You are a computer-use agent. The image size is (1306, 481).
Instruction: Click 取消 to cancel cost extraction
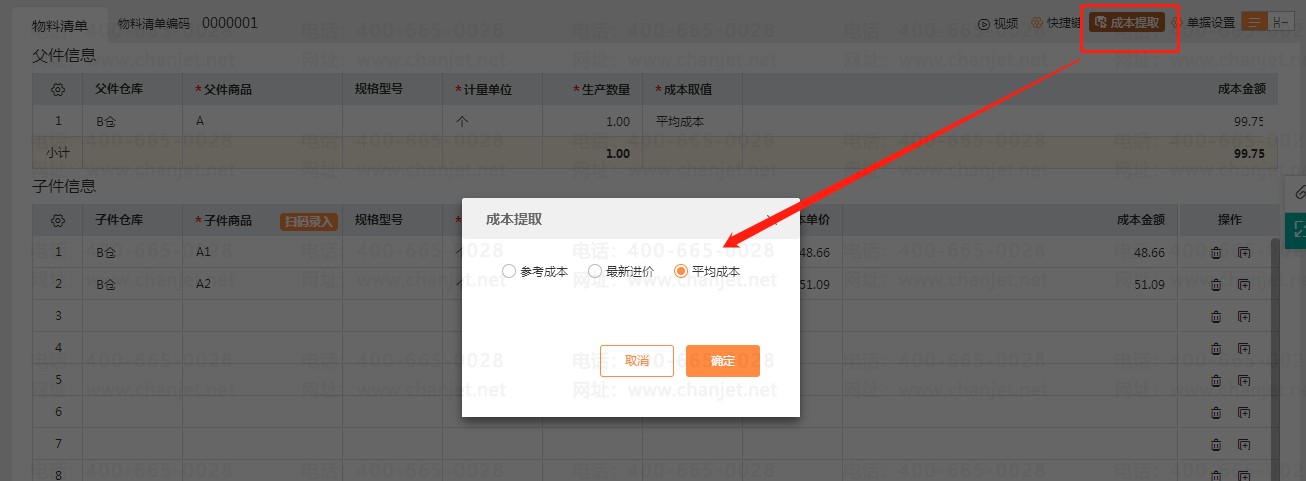coord(637,361)
